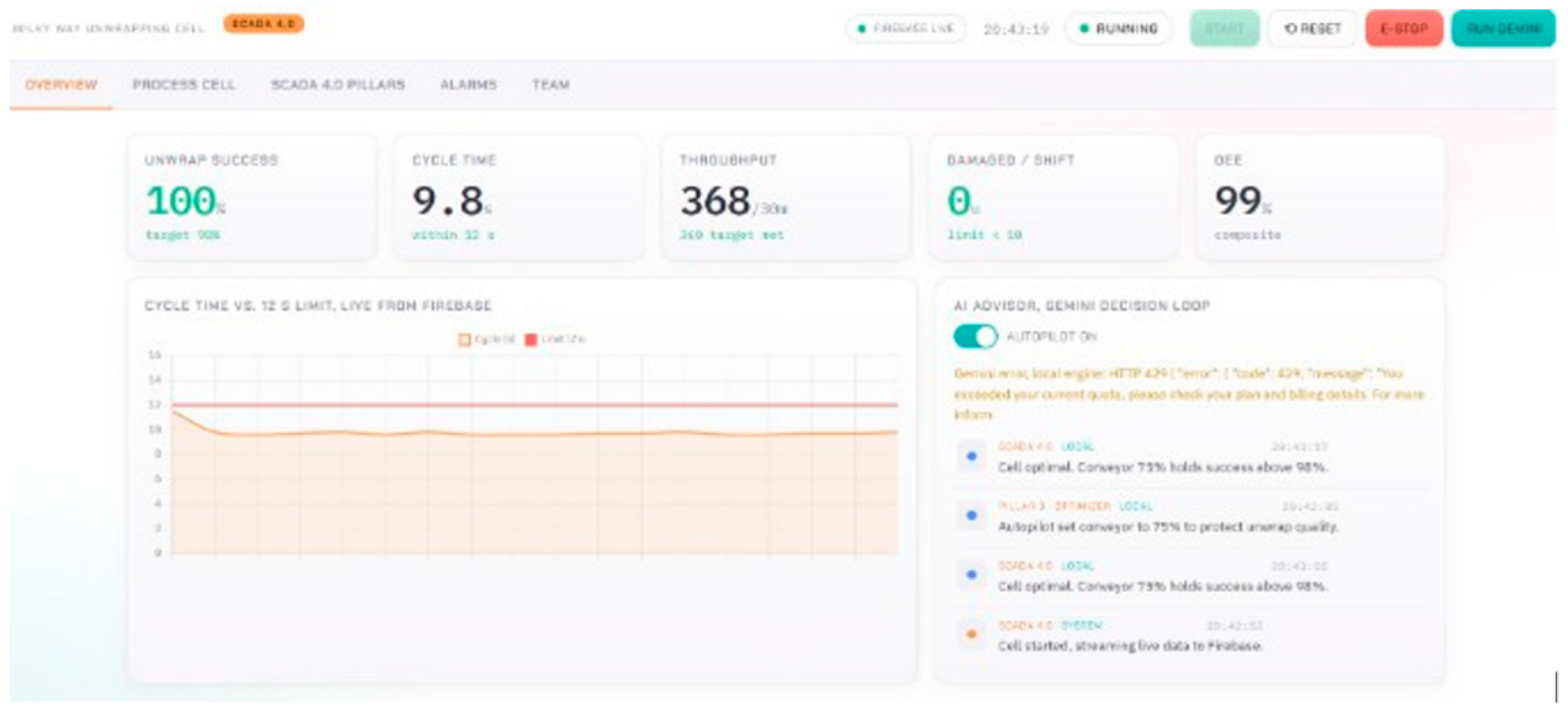This screenshot has width=1568, height=713.
Task: Toggle the Autopilot switch off
Action: pos(975,336)
